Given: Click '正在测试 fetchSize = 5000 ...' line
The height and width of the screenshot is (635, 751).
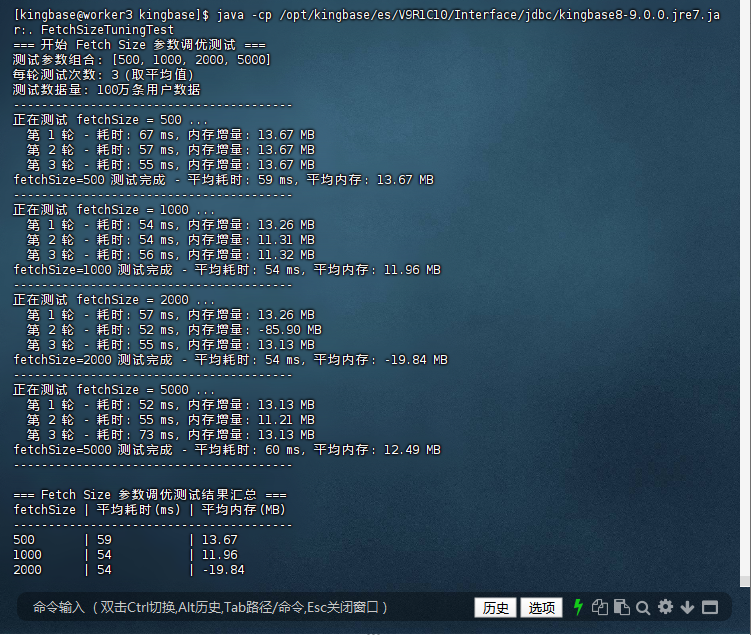Looking at the screenshot, I should (x=114, y=390).
